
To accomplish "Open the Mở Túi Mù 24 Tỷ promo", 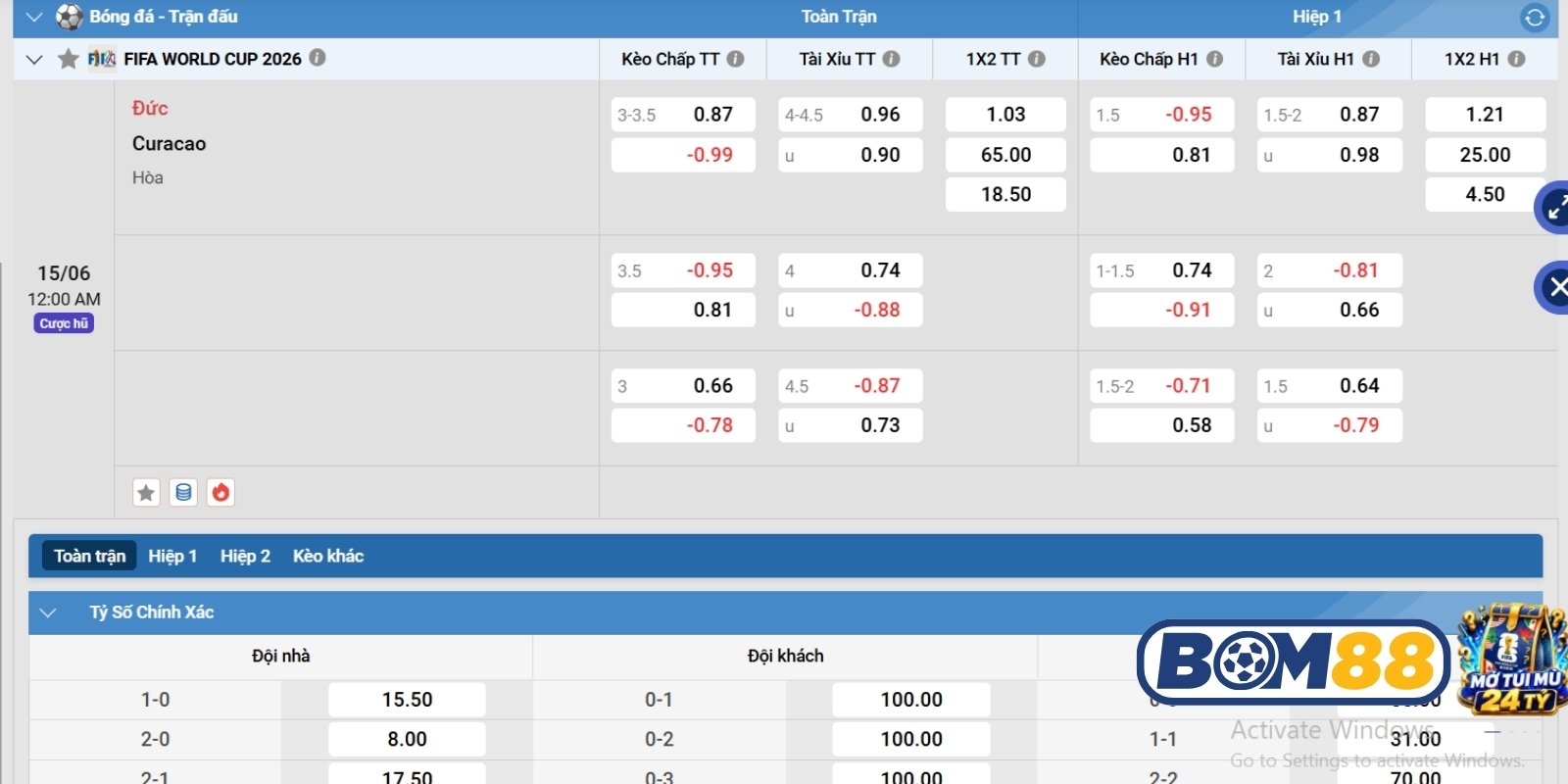I will pyautogui.click(x=1511, y=659).
